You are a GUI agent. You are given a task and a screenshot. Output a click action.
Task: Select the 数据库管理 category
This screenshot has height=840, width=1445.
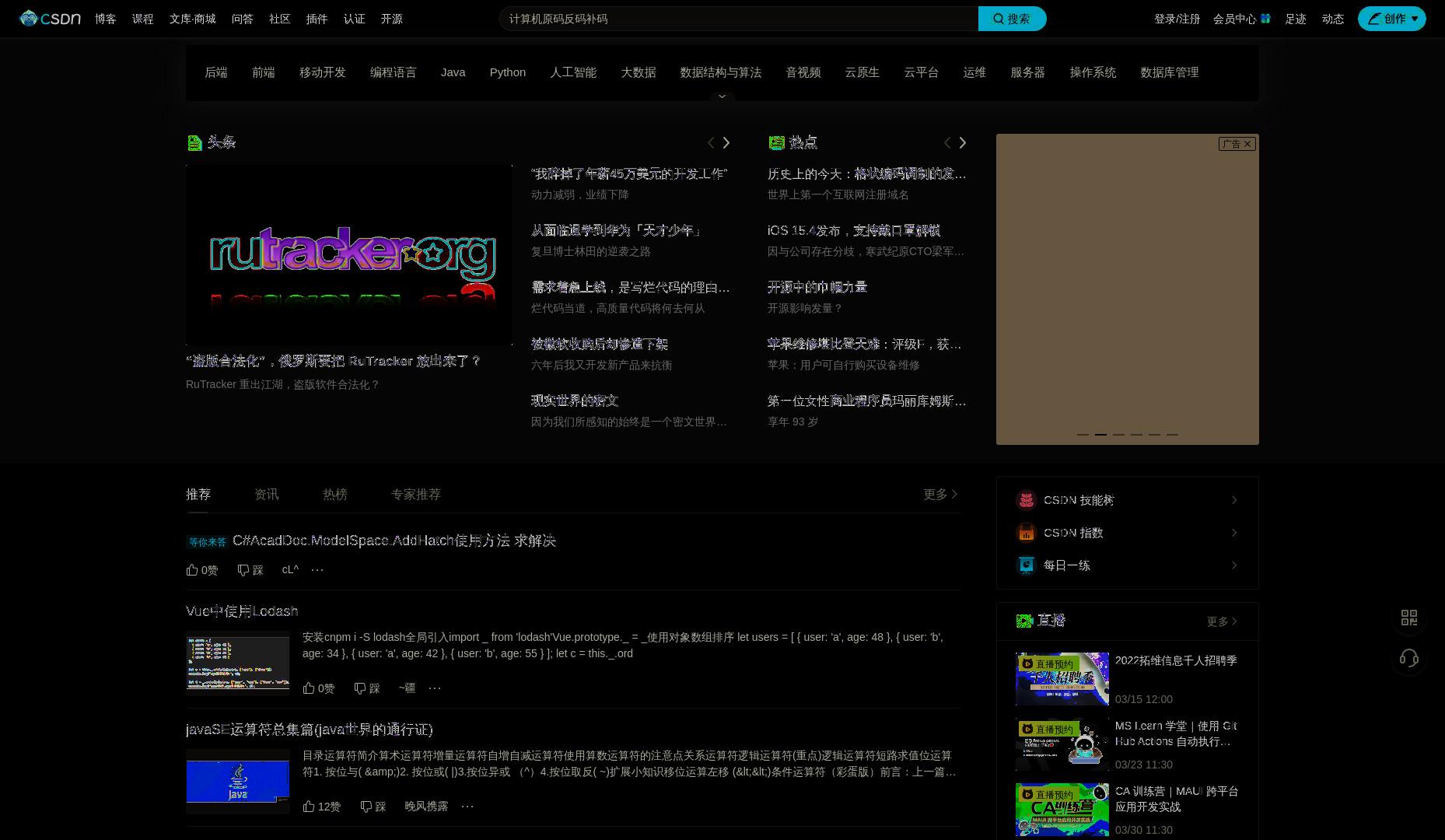(1170, 72)
